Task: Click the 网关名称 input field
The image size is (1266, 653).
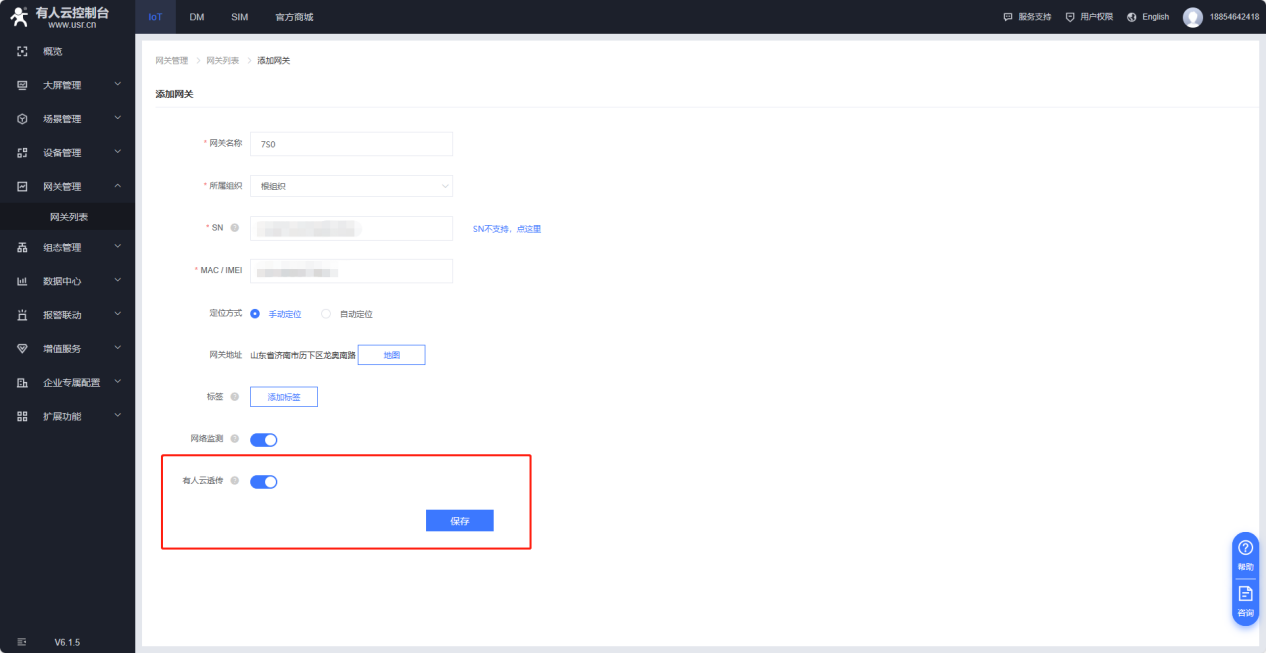Action: [351, 144]
